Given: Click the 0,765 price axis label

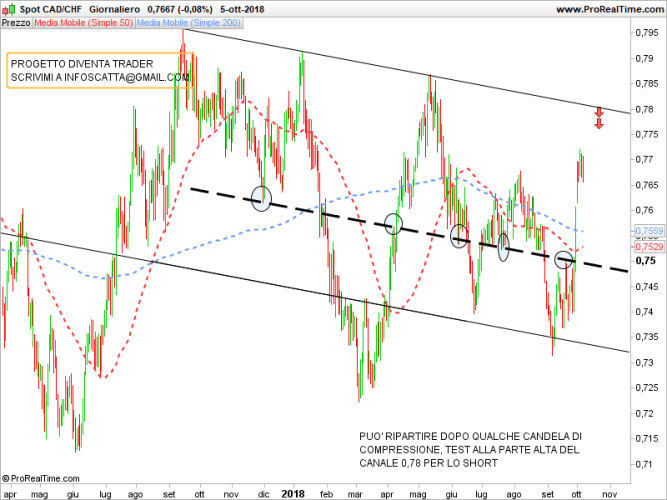Looking at the screenshot, I should pyautogui.click(x=647, y=185).
